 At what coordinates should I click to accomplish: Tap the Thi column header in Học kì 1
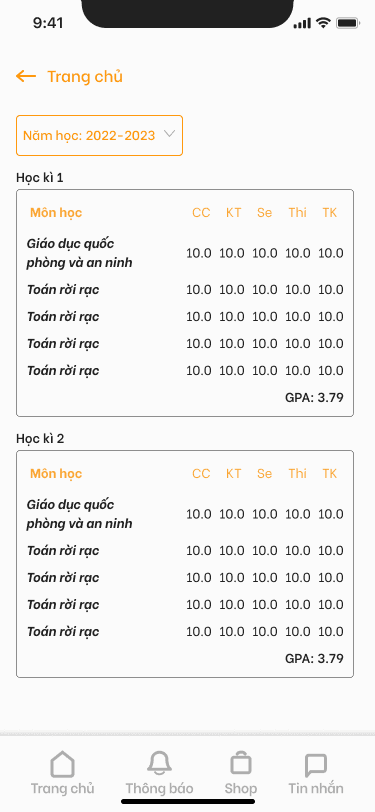coord(298,213)
